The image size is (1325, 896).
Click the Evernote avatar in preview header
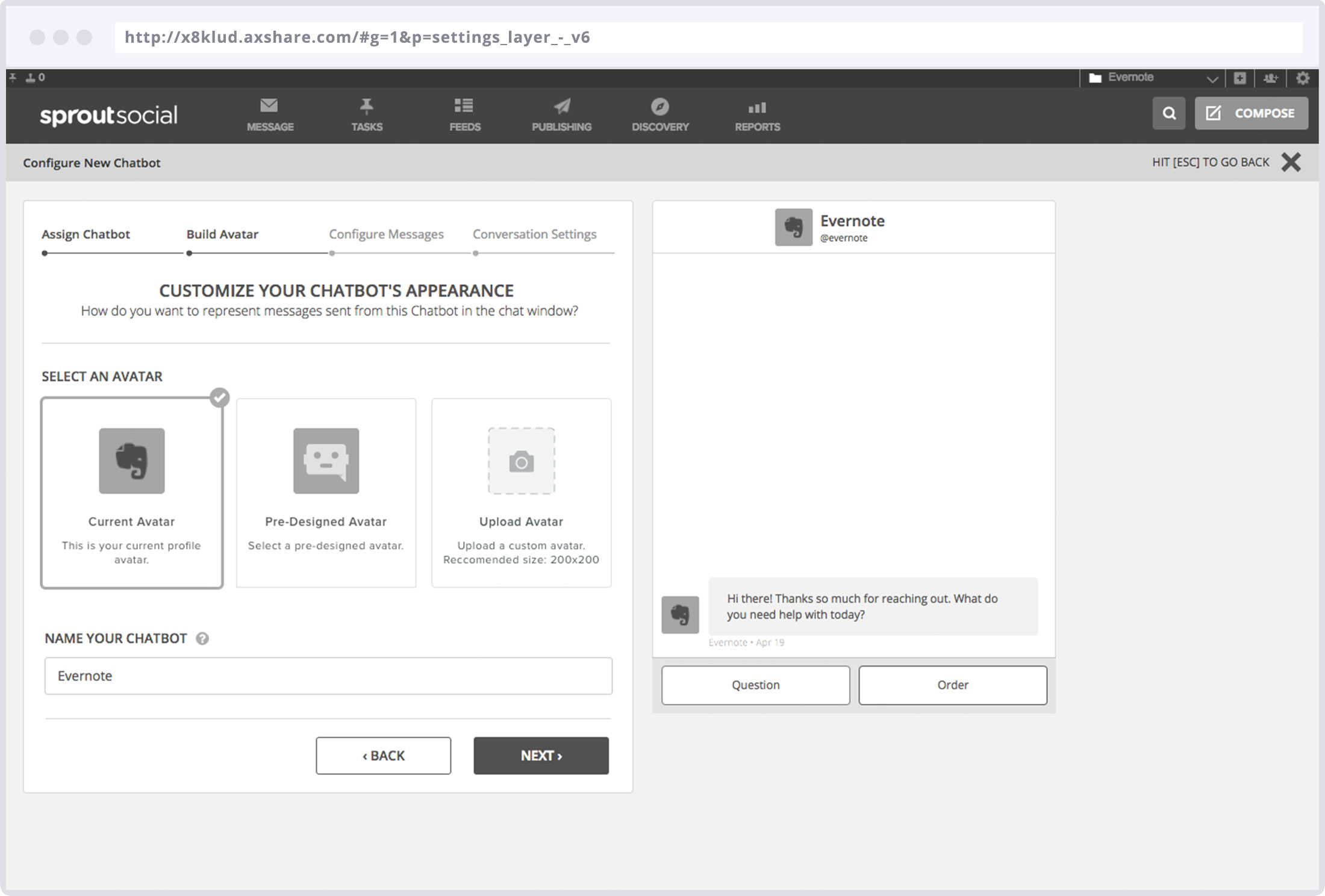(x=793, y=227)
